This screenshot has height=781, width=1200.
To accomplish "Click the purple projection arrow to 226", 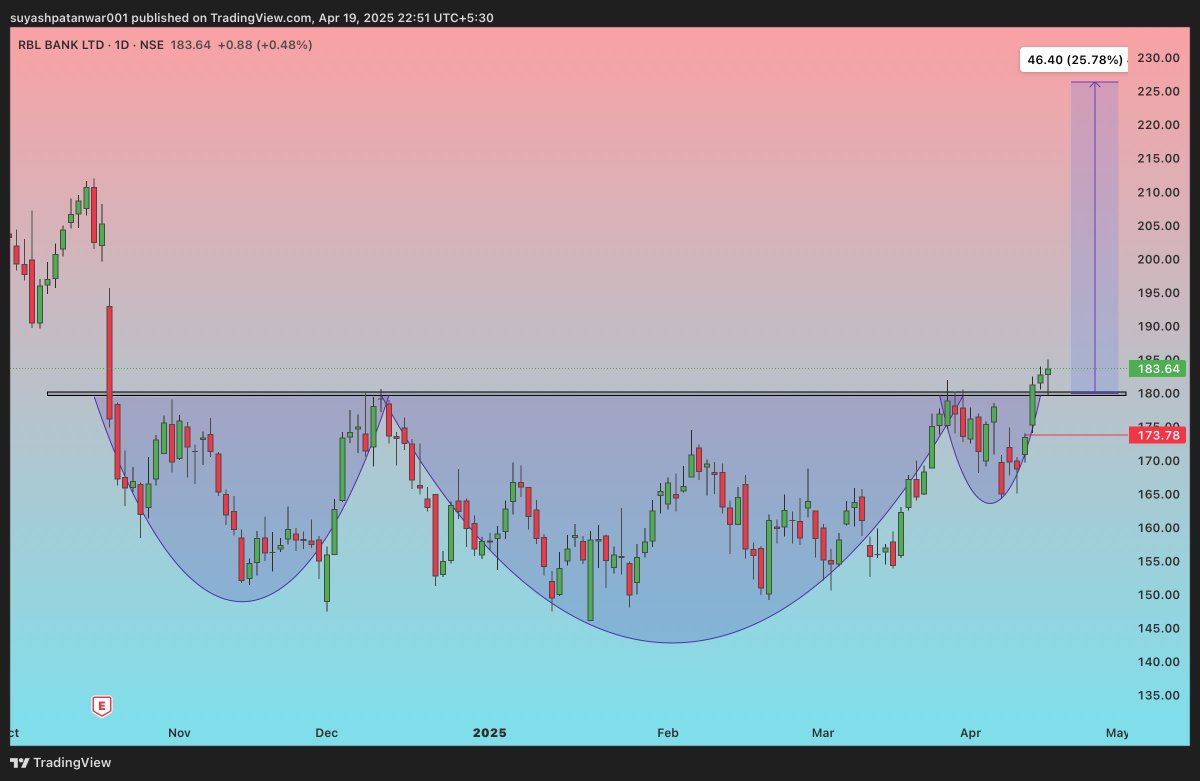I will click(1095, 236).
